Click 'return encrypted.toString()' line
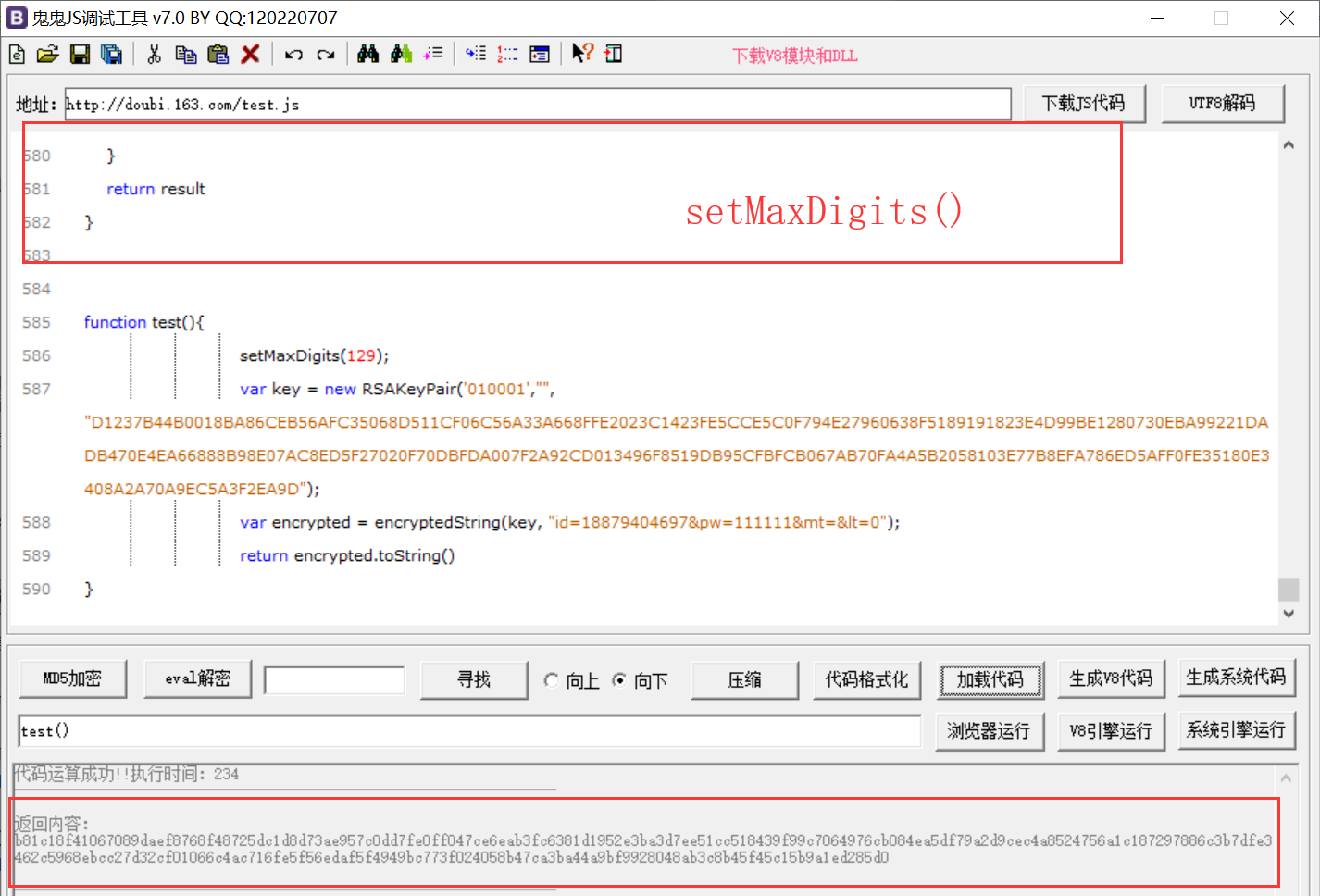The height and width of the screenshot is (896, 1320). click(347, 555)
